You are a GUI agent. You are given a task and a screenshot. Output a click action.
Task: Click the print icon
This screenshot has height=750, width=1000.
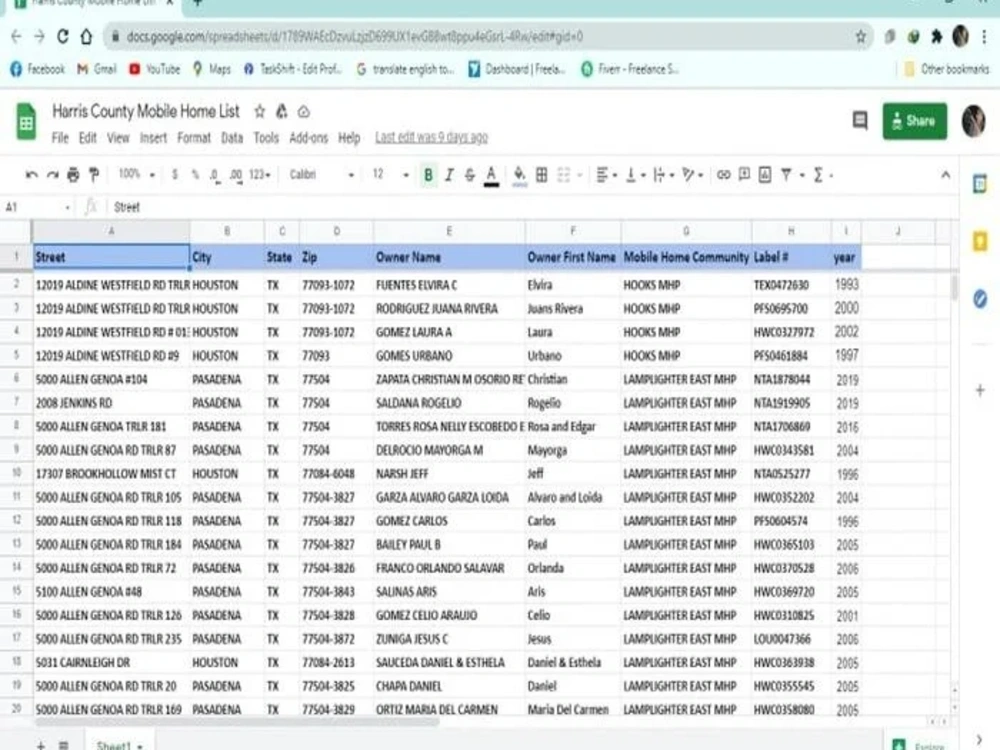pos(73,175)
